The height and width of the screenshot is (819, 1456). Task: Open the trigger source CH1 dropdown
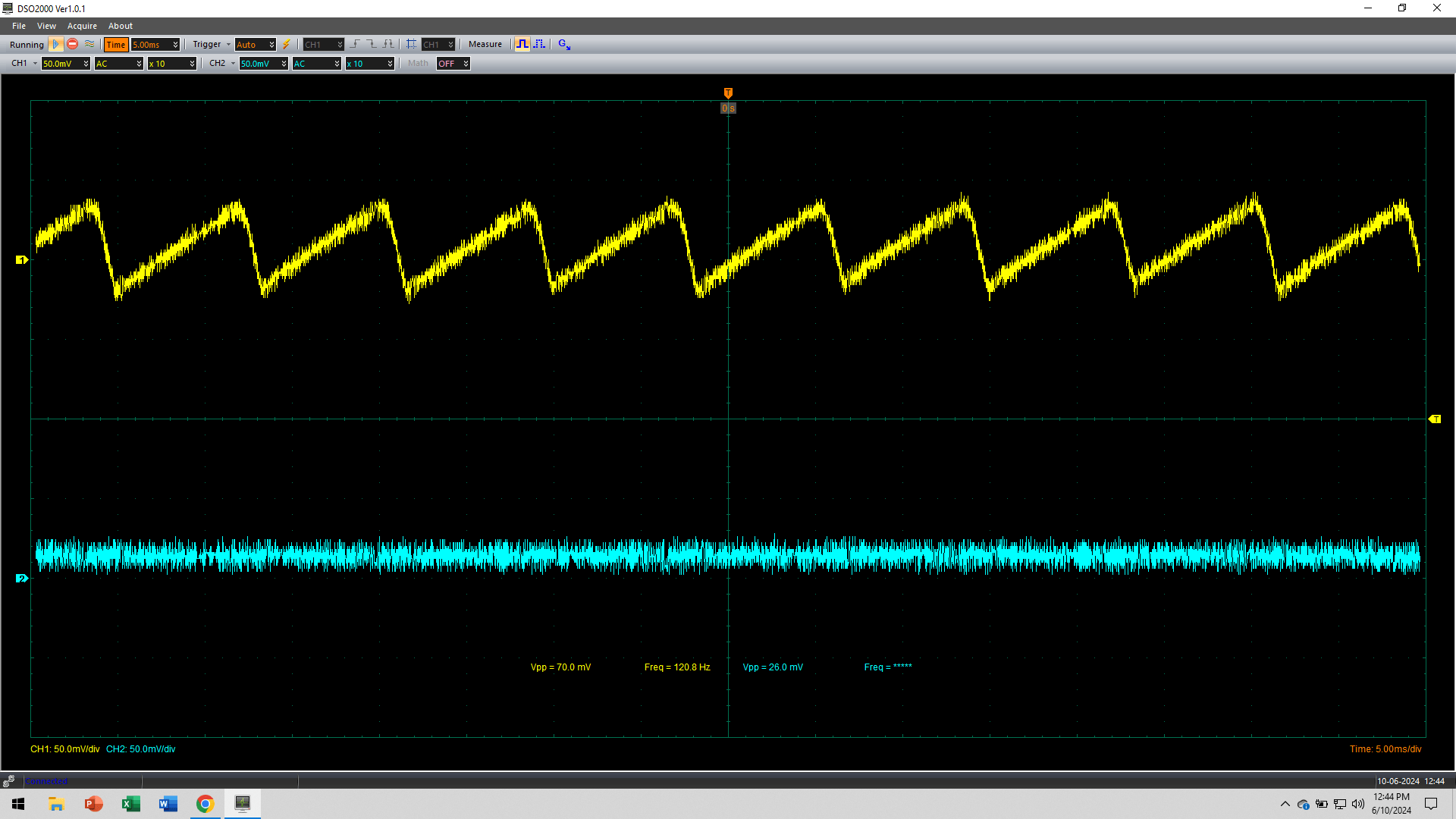tap(324, 45)
